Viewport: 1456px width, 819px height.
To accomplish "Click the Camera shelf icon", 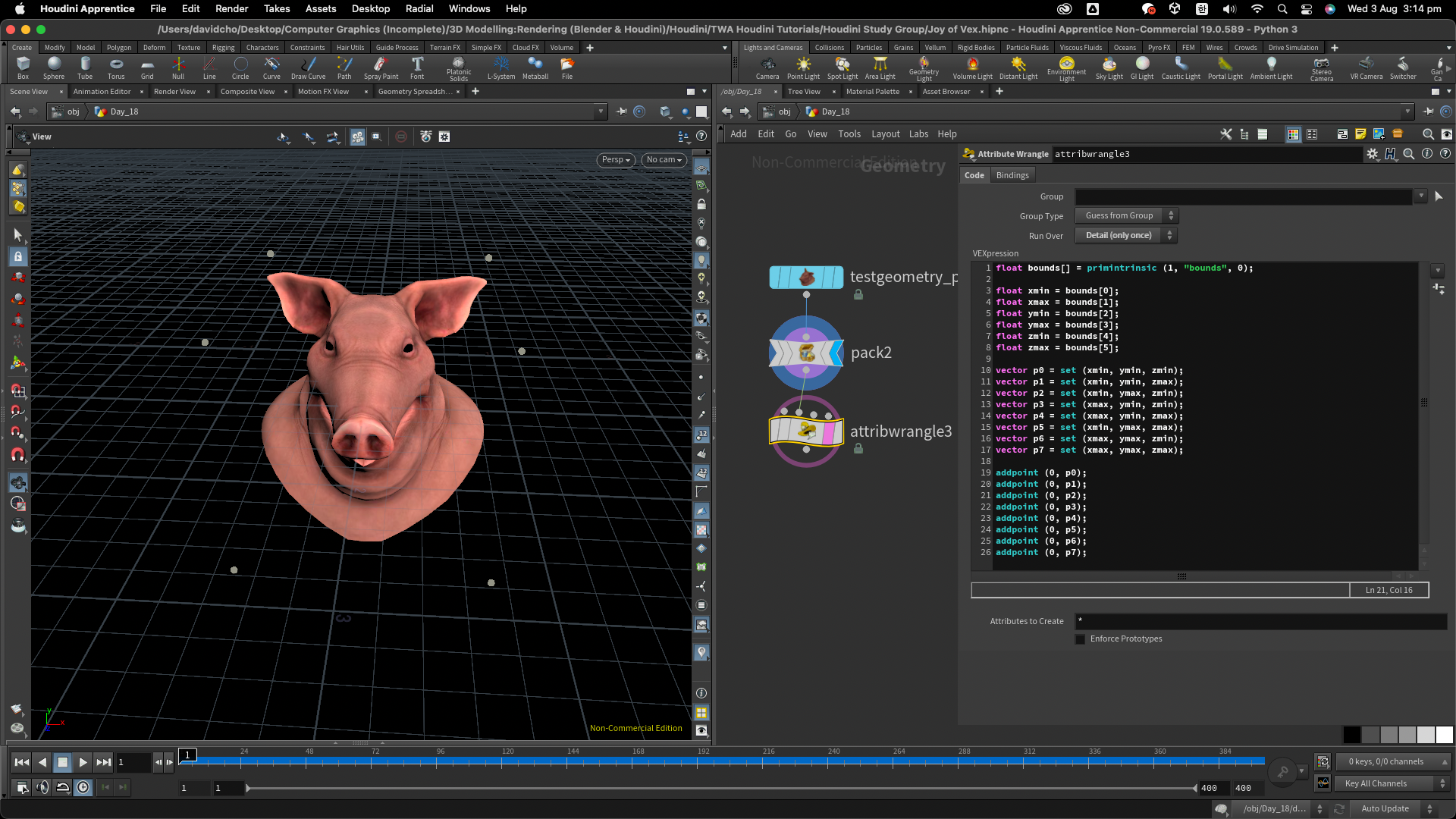I will coord(767,67).
